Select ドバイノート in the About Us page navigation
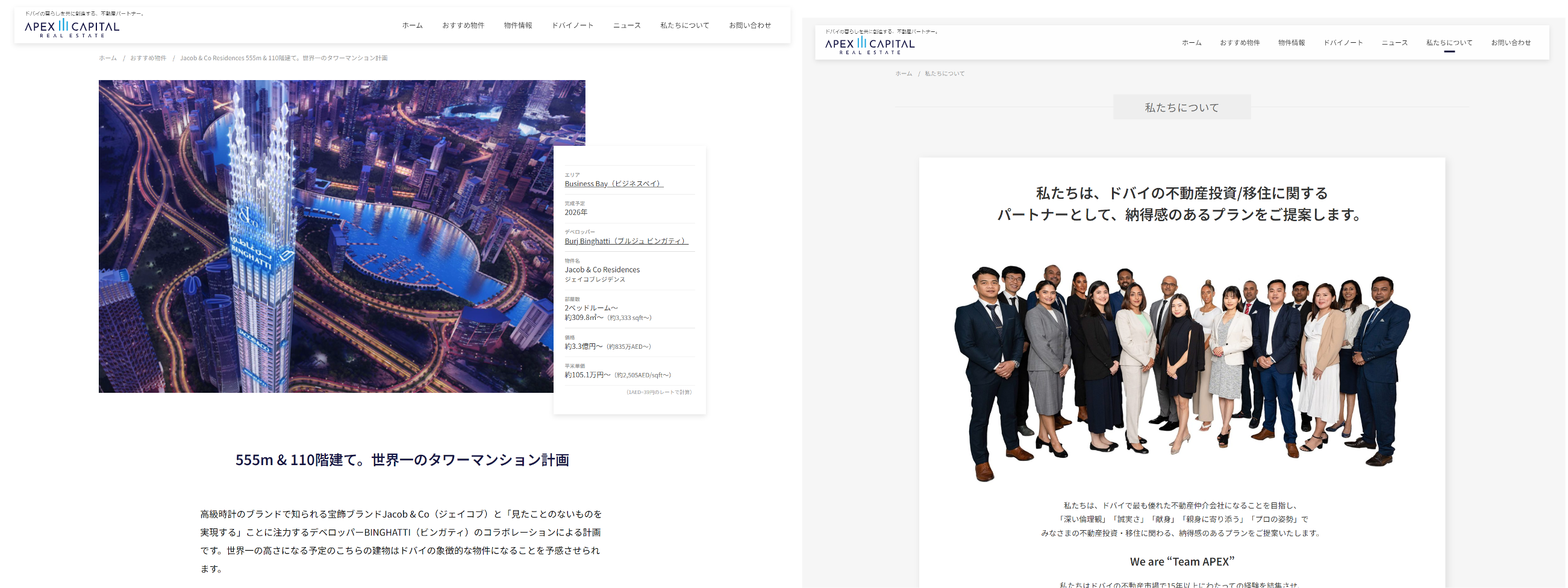The width and height of the screenshot is (1568, 588). tap(1343, 43)
